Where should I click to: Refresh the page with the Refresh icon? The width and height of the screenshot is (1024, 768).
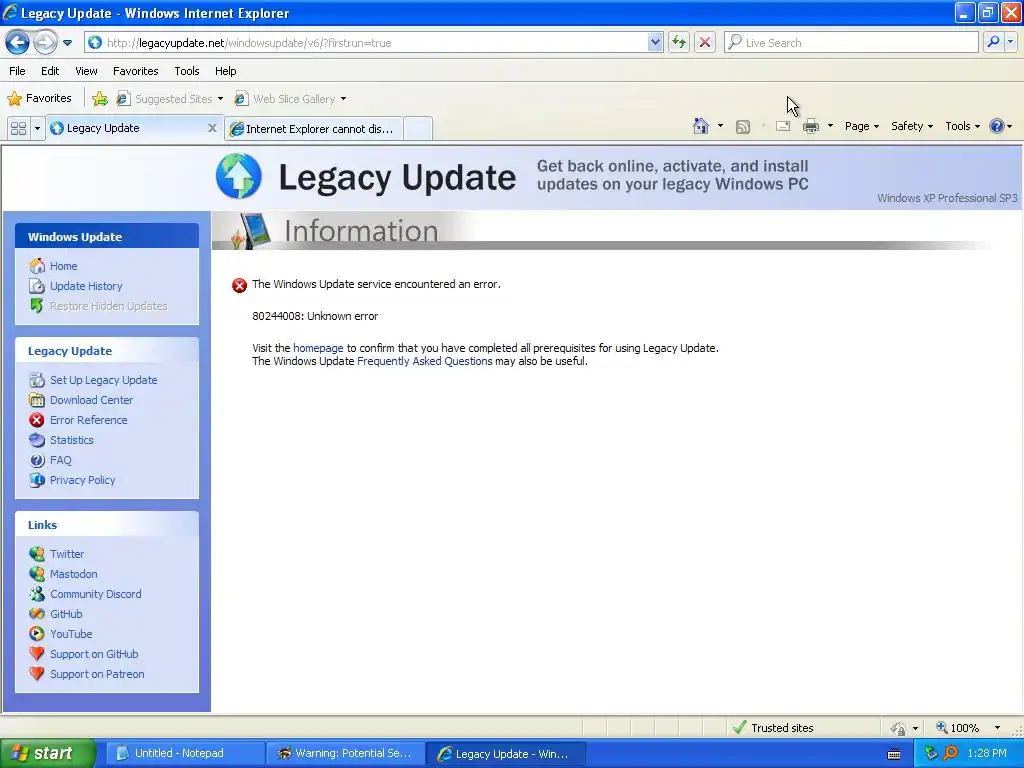click(x=679, y=43)
